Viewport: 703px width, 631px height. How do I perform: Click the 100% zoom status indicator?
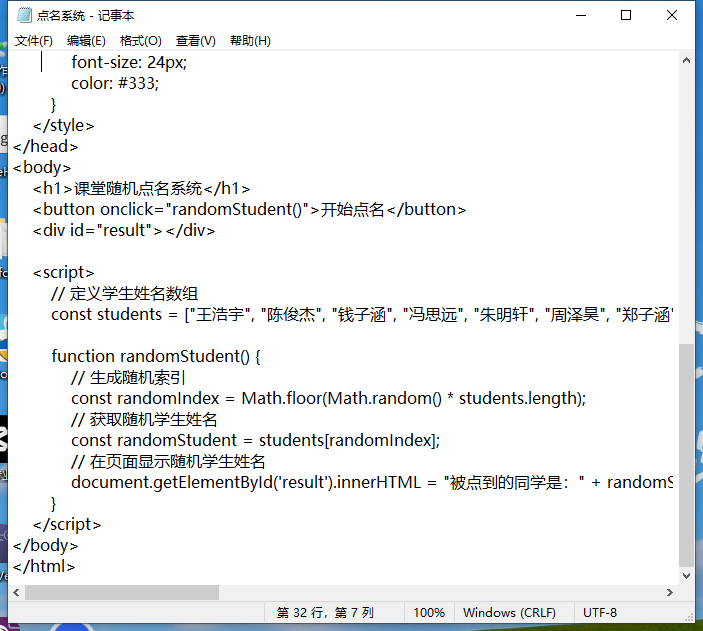[x=428, y=612]
